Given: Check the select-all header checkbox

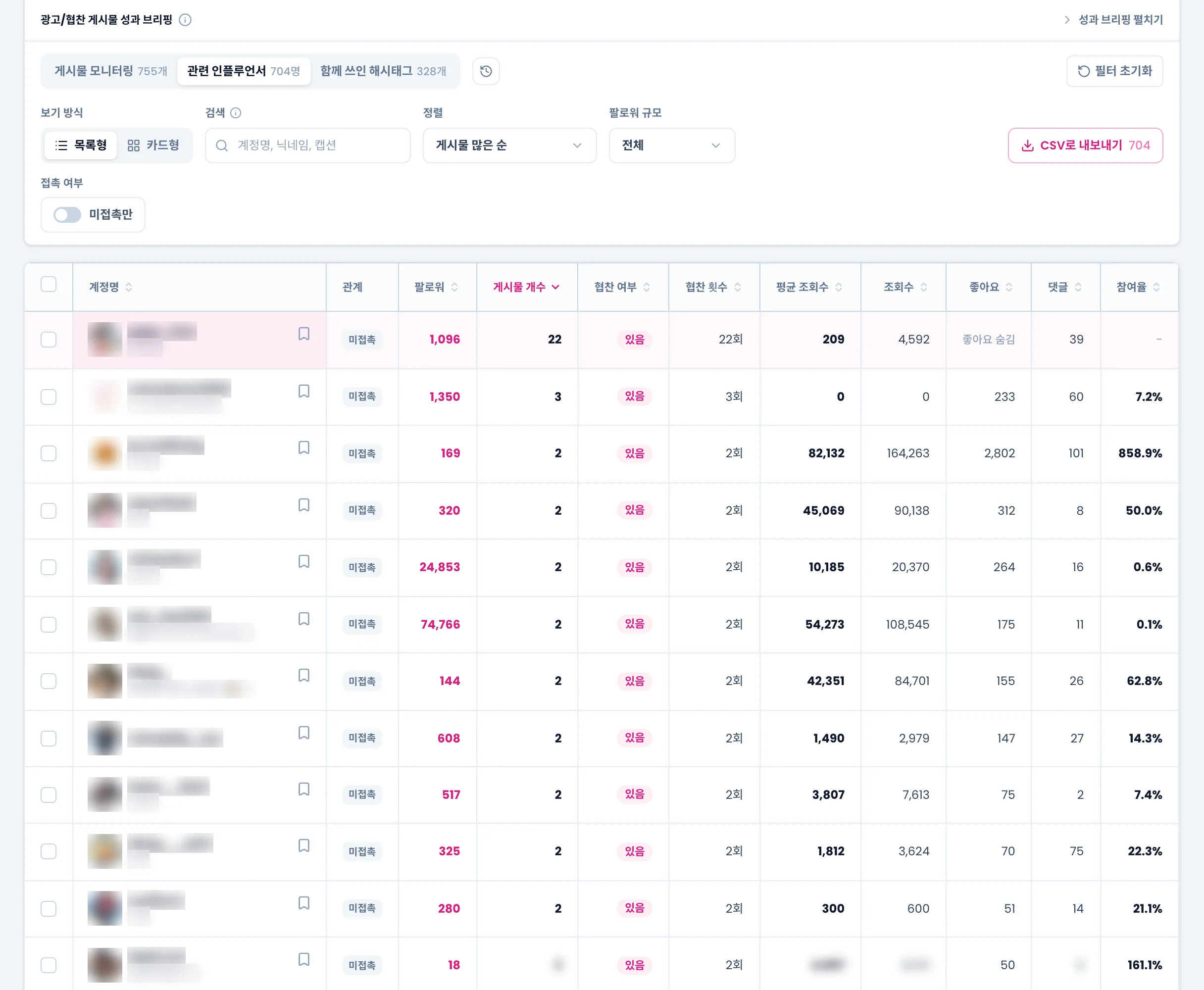Looking at the screenshot, I should point(49,284).
